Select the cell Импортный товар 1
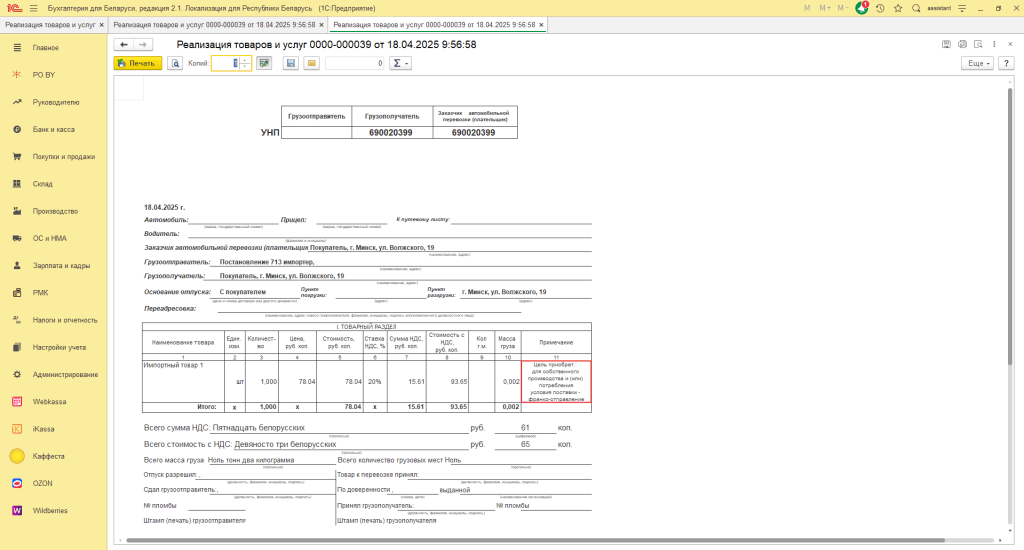The height and width of the screenshot is (550, 1024). pos(184,381)
